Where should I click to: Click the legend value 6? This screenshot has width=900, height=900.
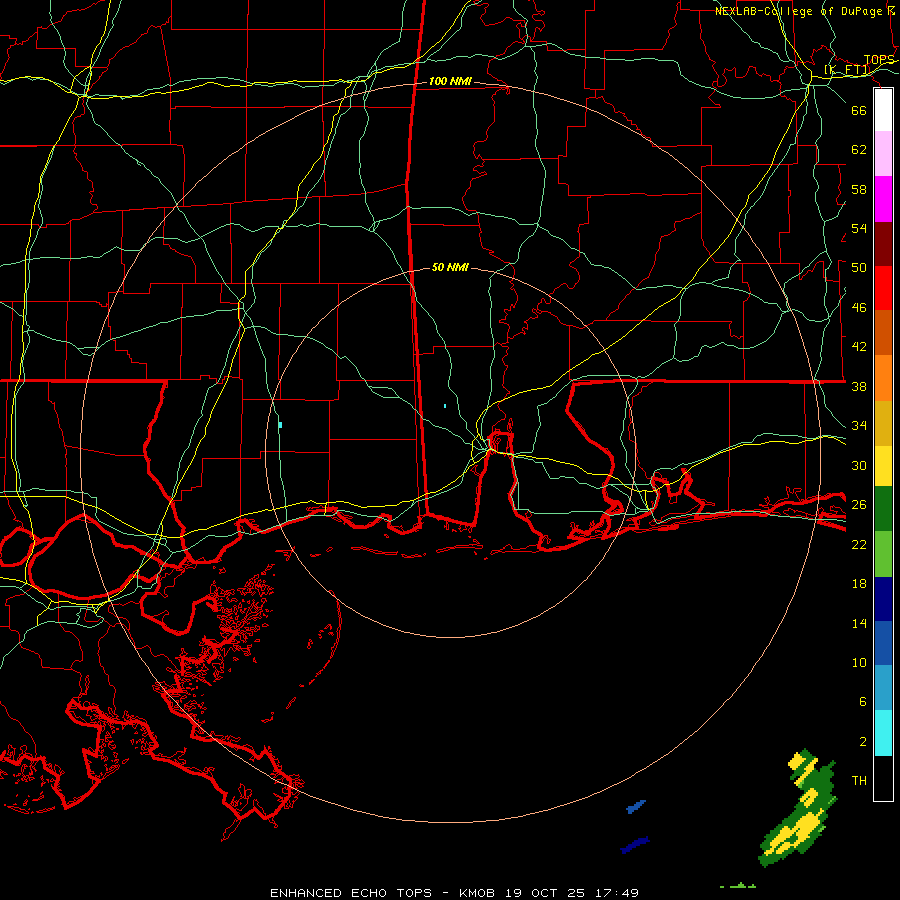coord(862,701)
